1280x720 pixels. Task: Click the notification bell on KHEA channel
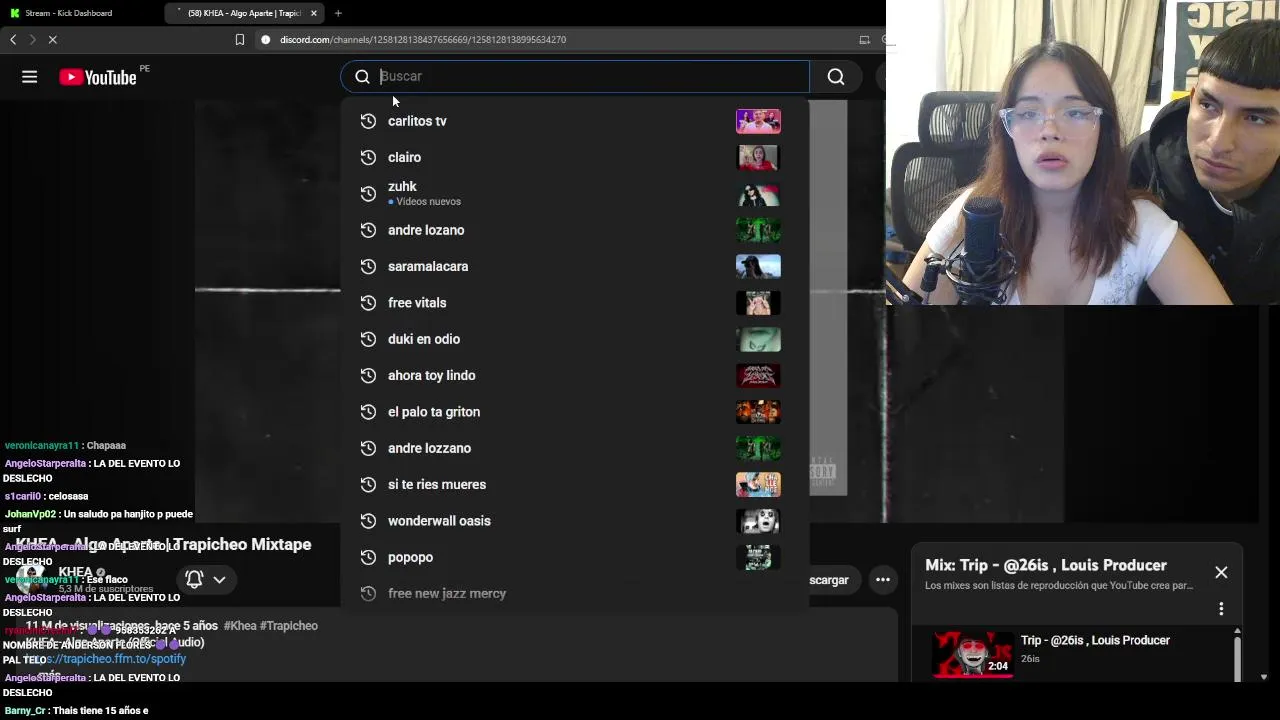point(195,579)
